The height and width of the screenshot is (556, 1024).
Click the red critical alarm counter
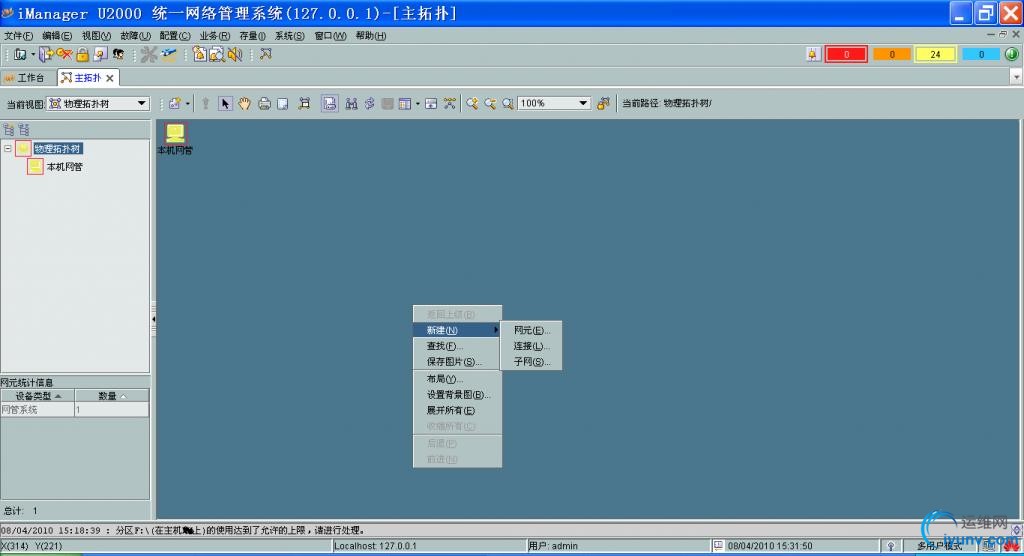(x=846, y=54)
